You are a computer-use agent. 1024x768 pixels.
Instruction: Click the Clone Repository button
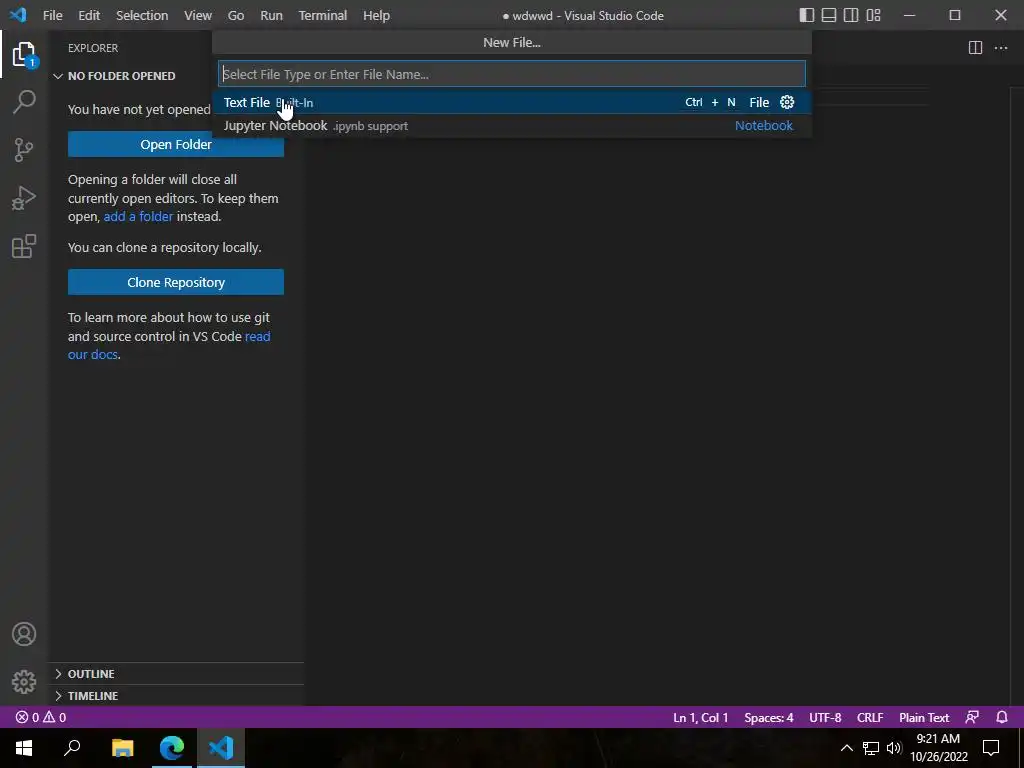[176, 282]
